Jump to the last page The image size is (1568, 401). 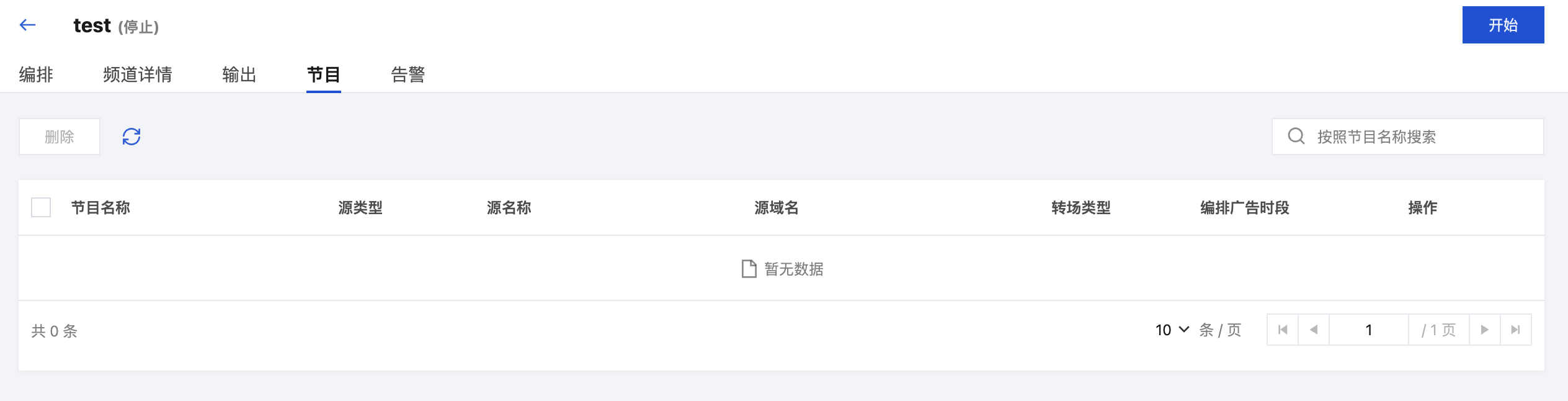click(x=1516, y=330)
